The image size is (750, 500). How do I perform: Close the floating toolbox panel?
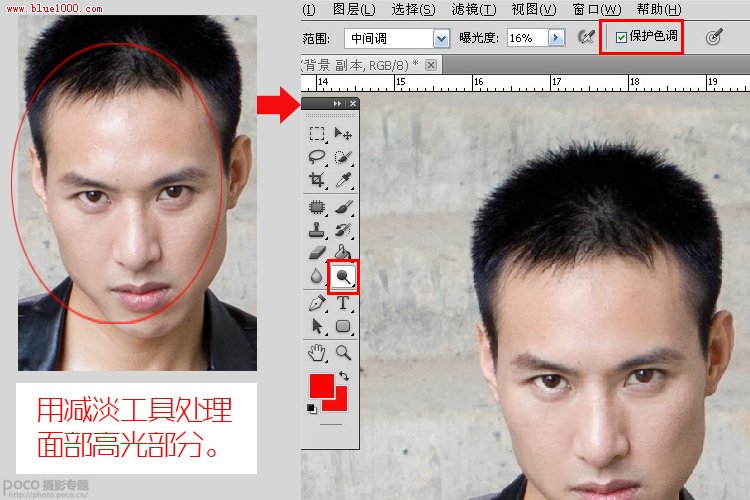[353, 104]
